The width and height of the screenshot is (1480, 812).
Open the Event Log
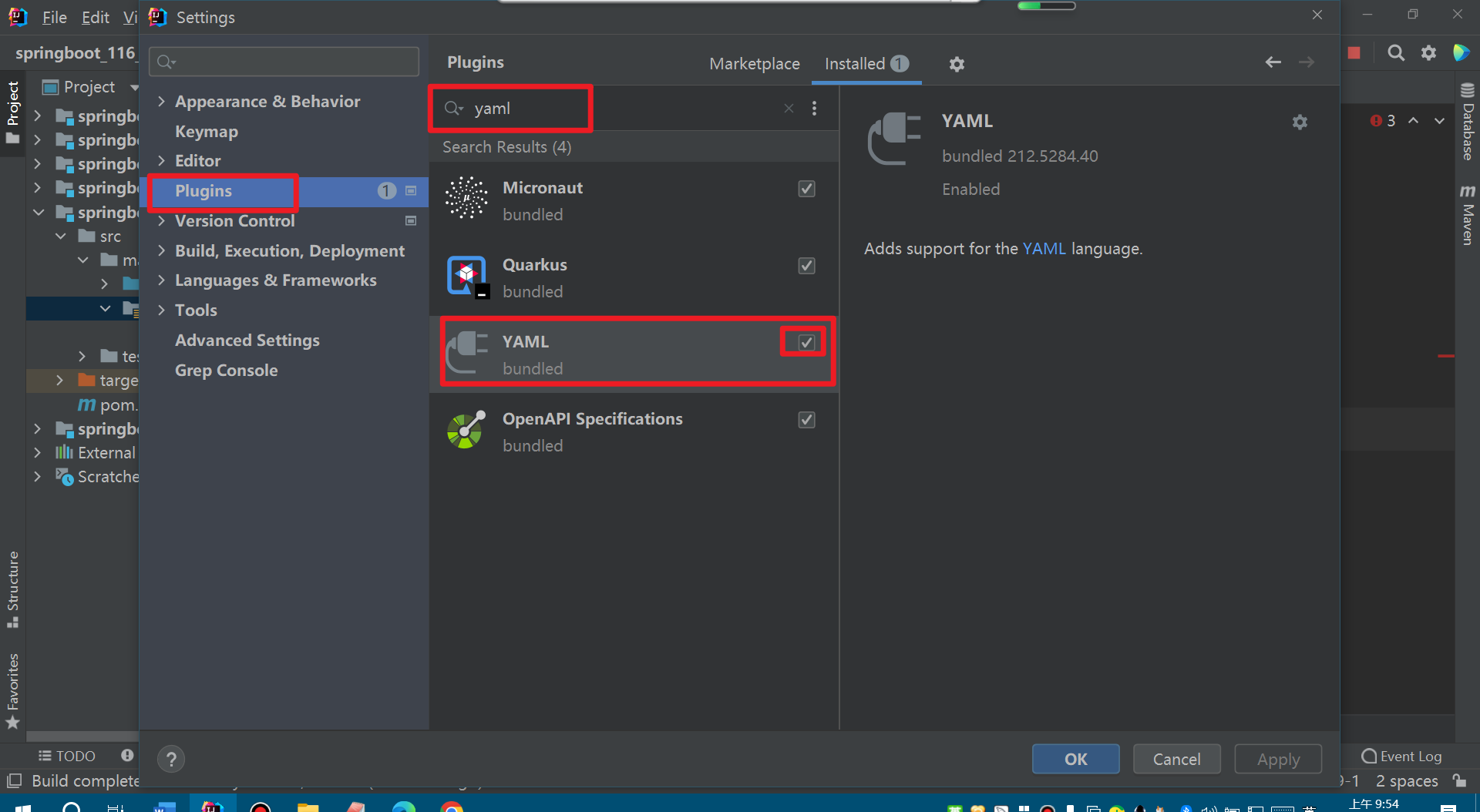point(1401,756)
